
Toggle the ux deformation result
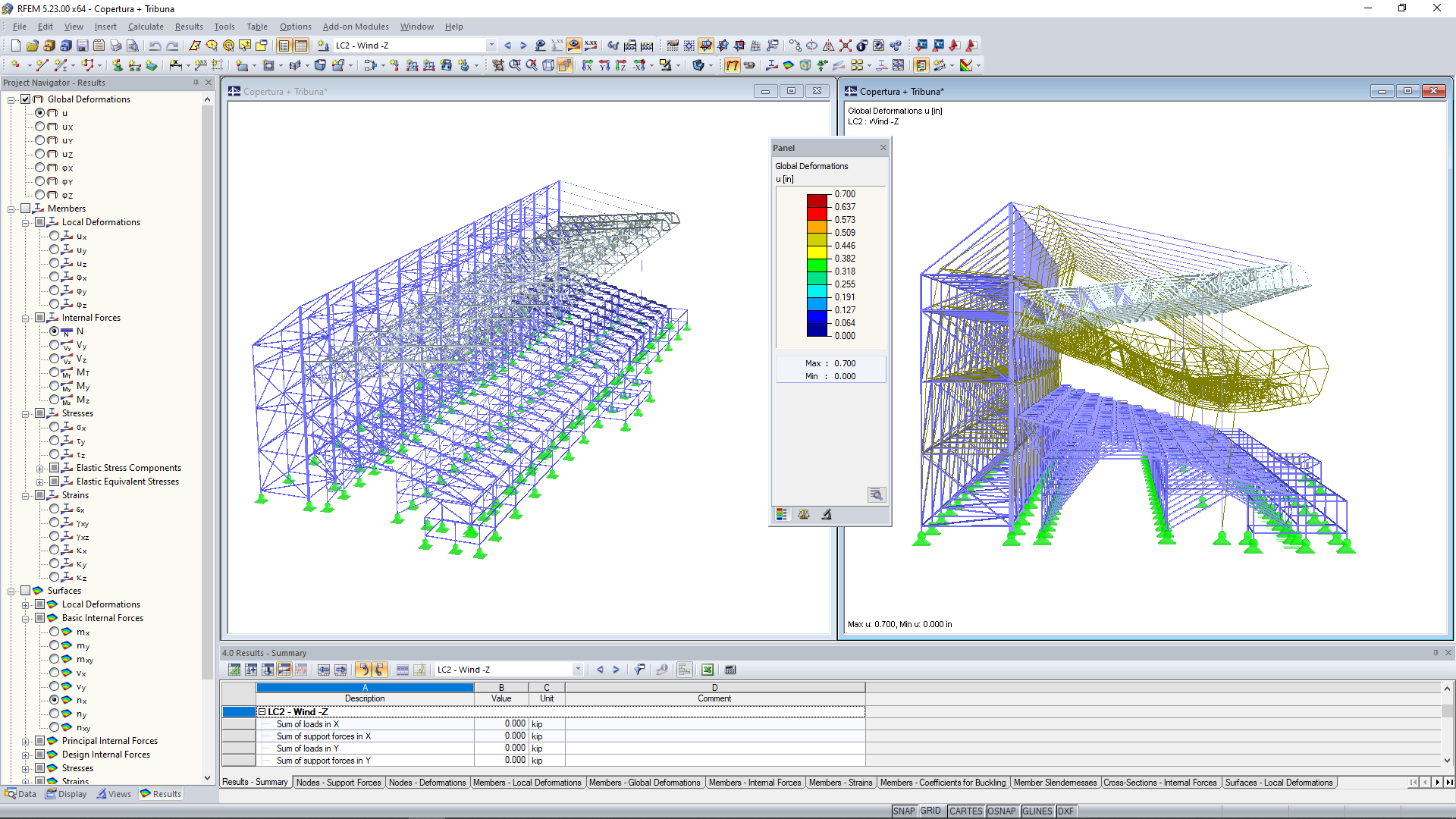point(40,126)
